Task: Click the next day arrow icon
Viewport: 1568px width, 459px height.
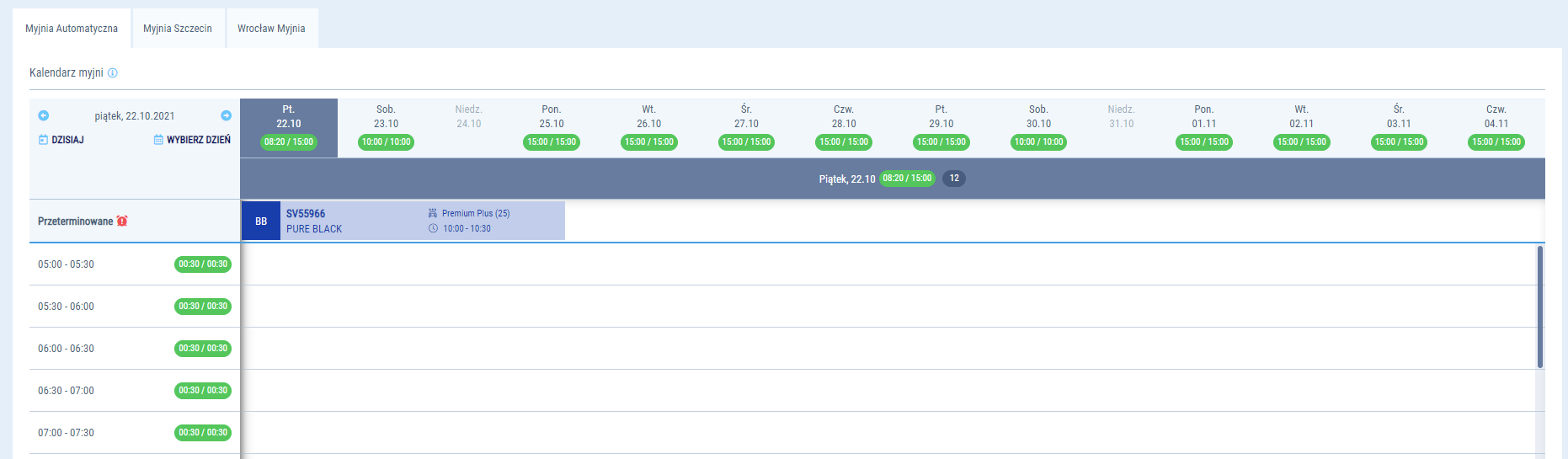Action: click(x=226, y=115)
